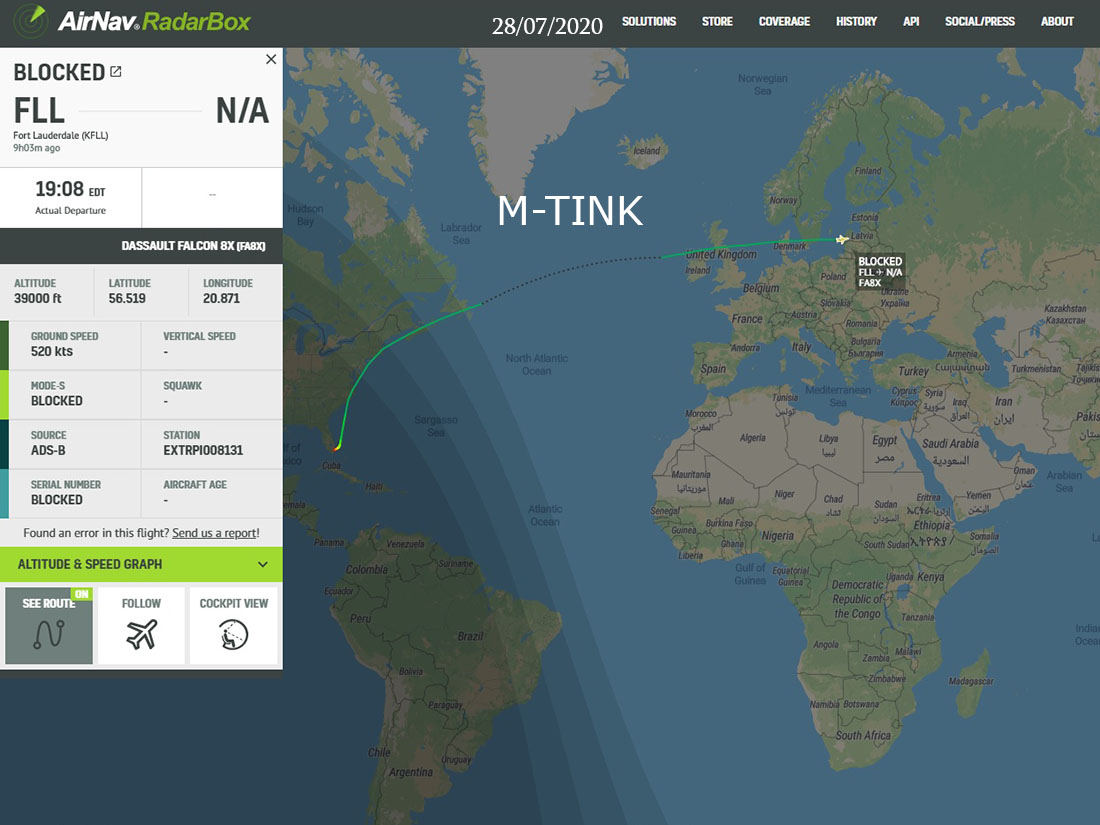Click the flight label tooltip on map
Image resolution: width=1100 pixels, height=825 pixels.
pyautogui.click(x=880, y=271)
